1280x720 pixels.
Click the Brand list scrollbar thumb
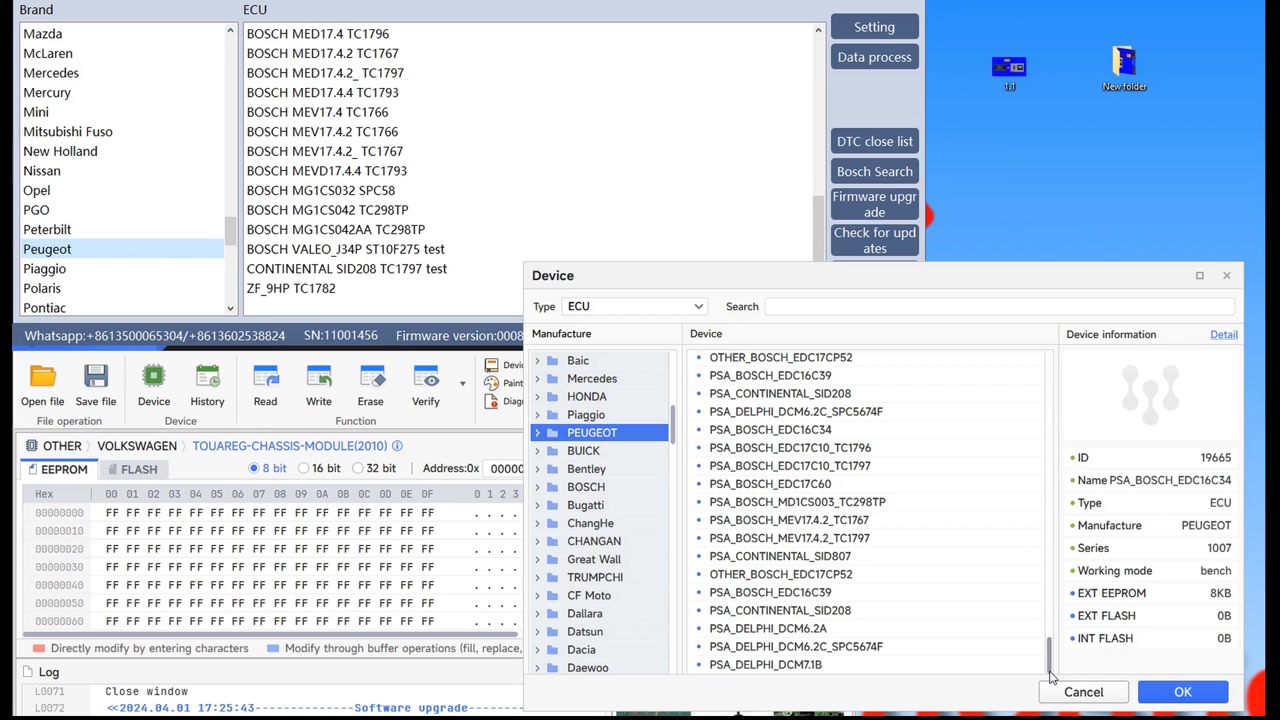click(230, 232)
